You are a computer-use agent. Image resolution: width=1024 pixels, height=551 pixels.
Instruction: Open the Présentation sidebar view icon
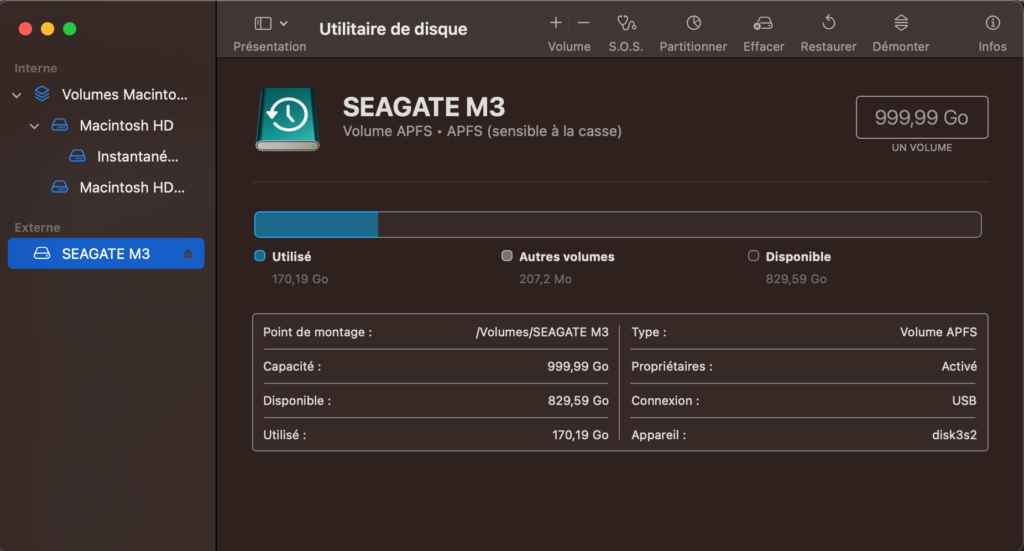coord(263,24)
